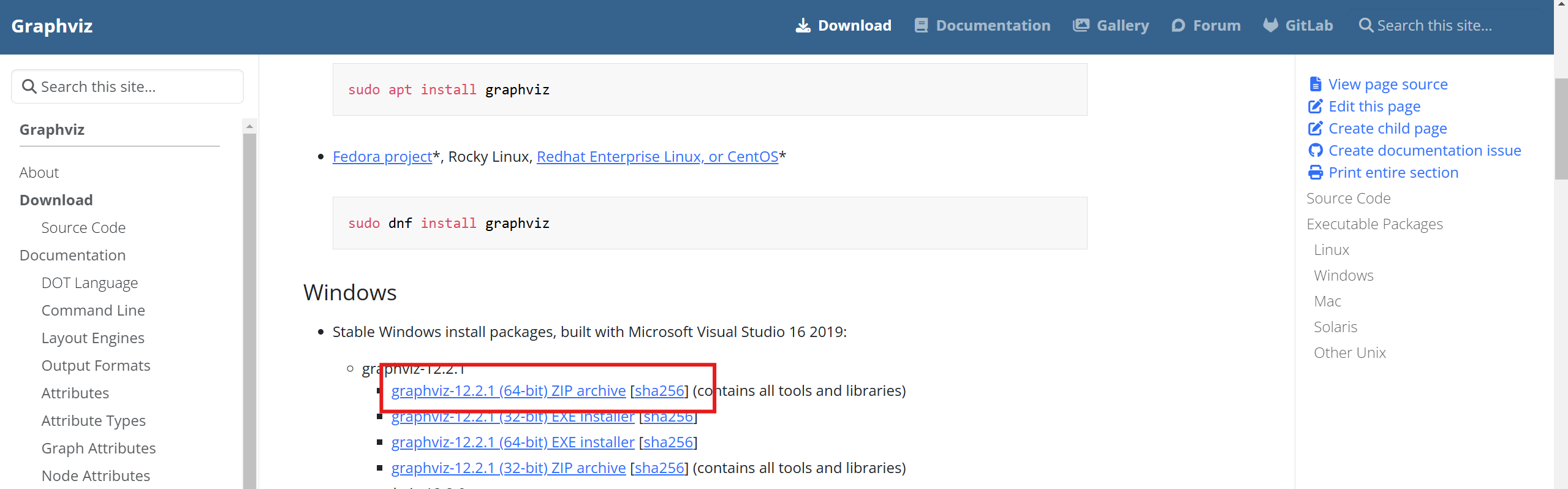Screen dimensions: 1568x489
Task: Click the printer icon for entire section
Action: coord(1315,172)
